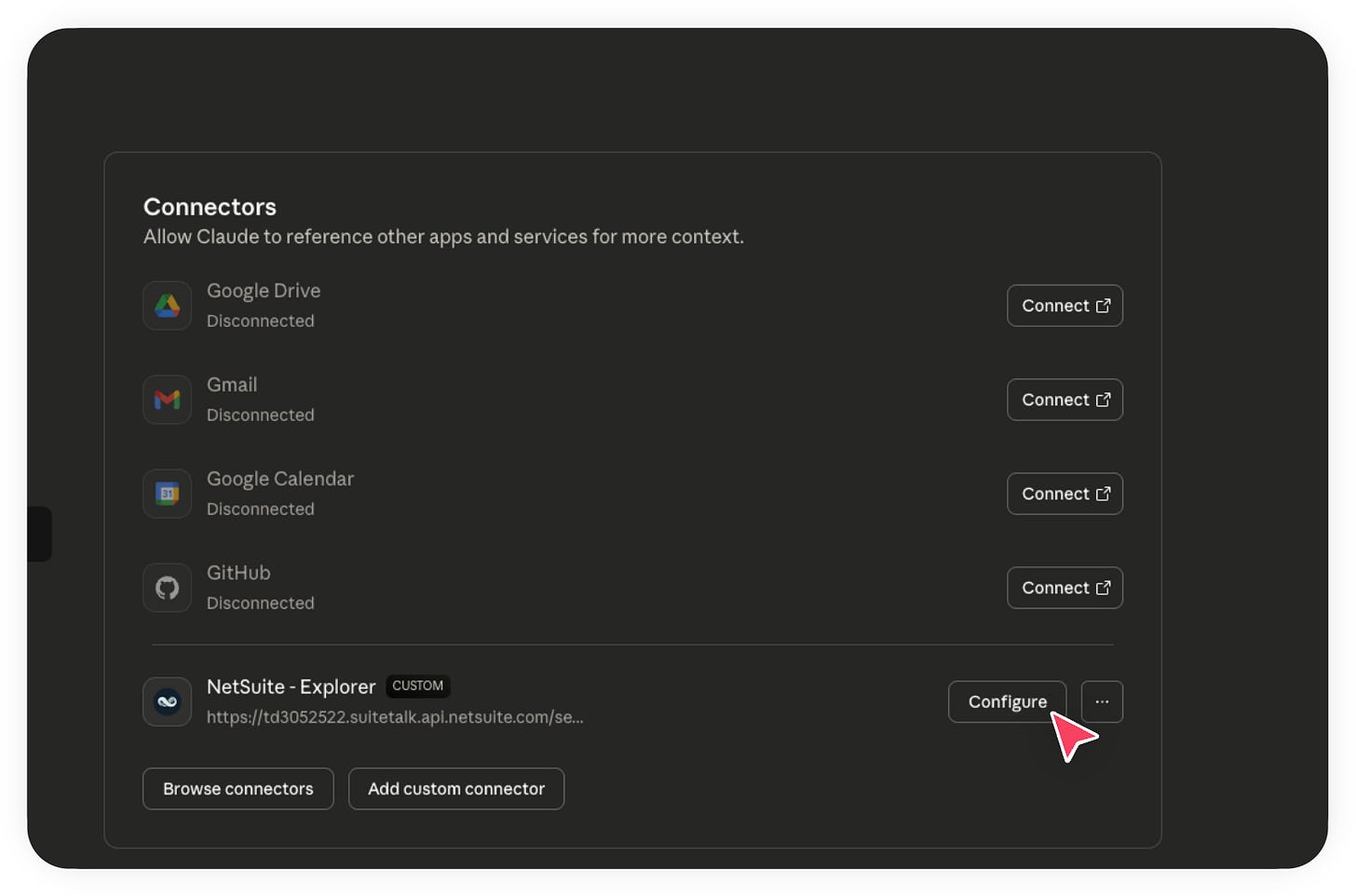Click the NetSuite - Explorer connector icon
Viewport: 1356px width, 896px height.
click(x=168, y=701)
